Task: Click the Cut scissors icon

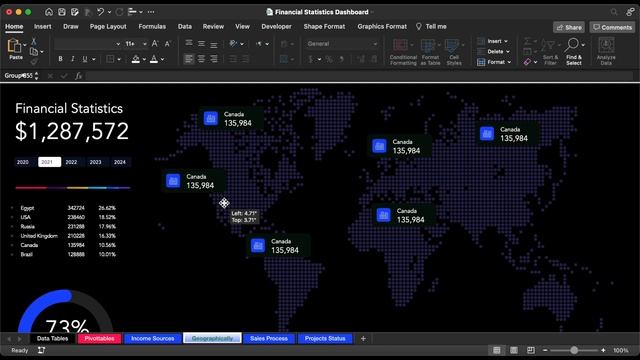Action: click(x=33, y=42)
